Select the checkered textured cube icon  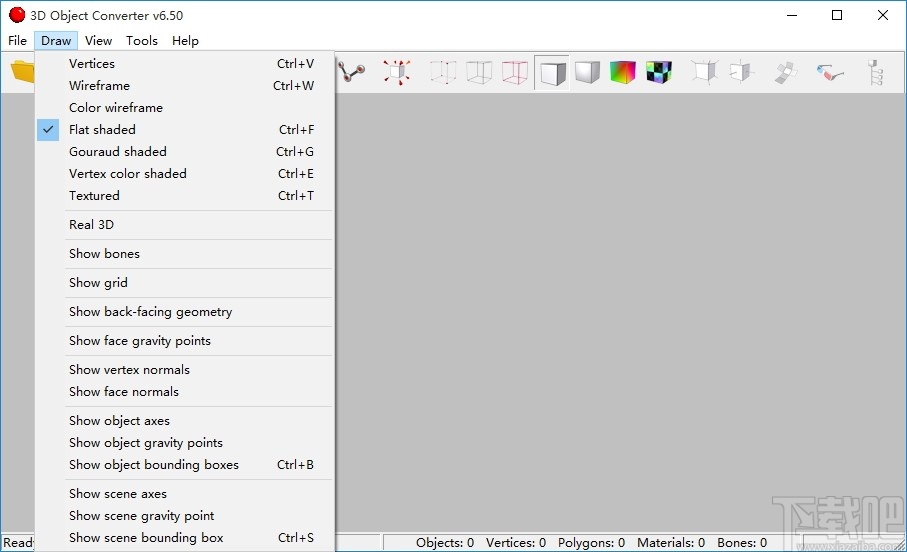point(659,72)
